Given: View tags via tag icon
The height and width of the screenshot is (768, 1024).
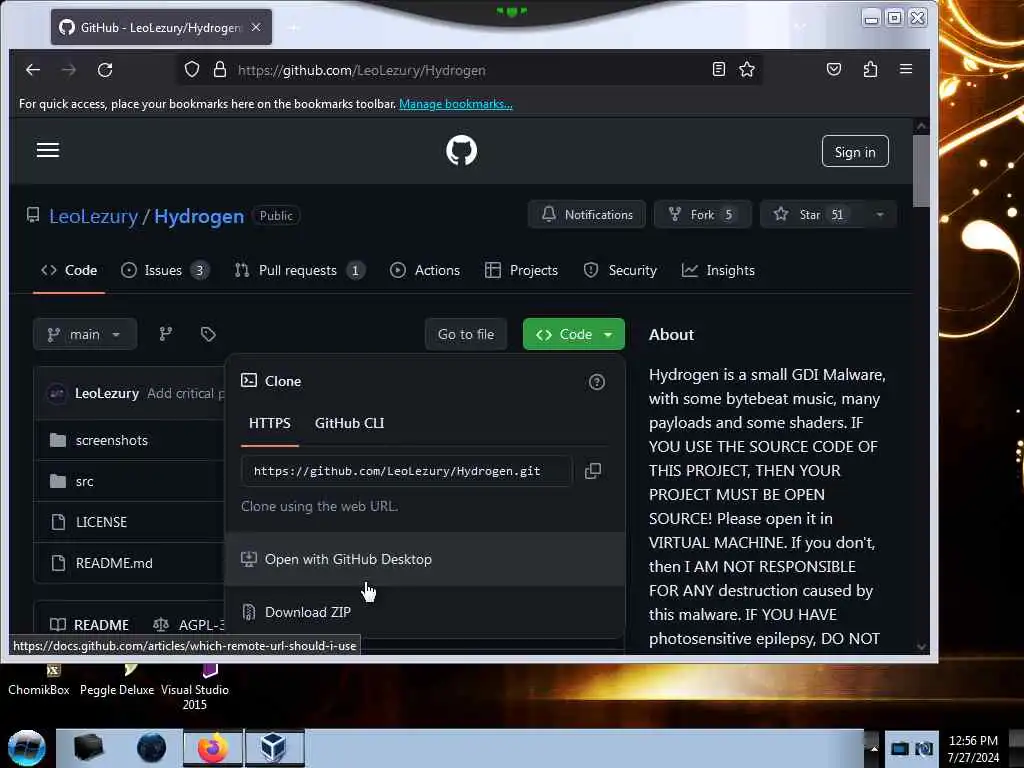Looking at the screenshot, I should (x=208, y=334).
